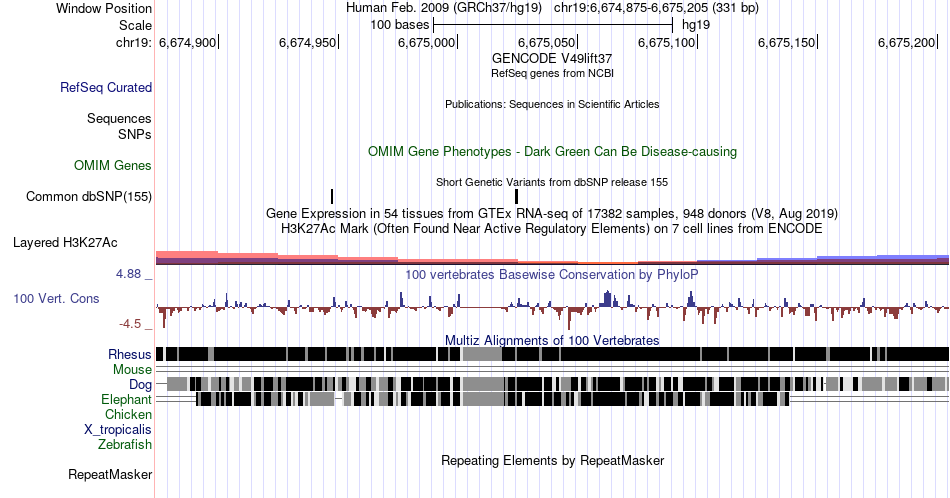Select the OMIM Genes track label

tap(113, 165)
